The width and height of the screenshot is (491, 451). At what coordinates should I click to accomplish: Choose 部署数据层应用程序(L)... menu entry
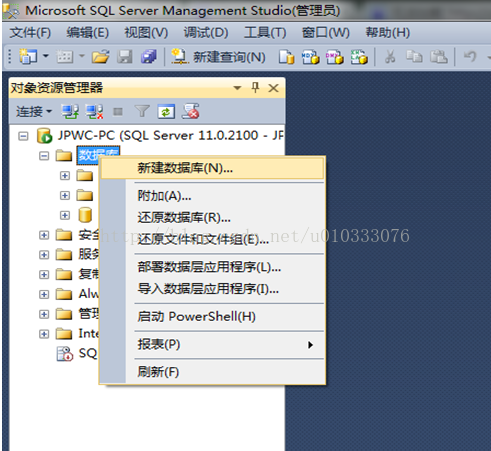click(212, 267)
